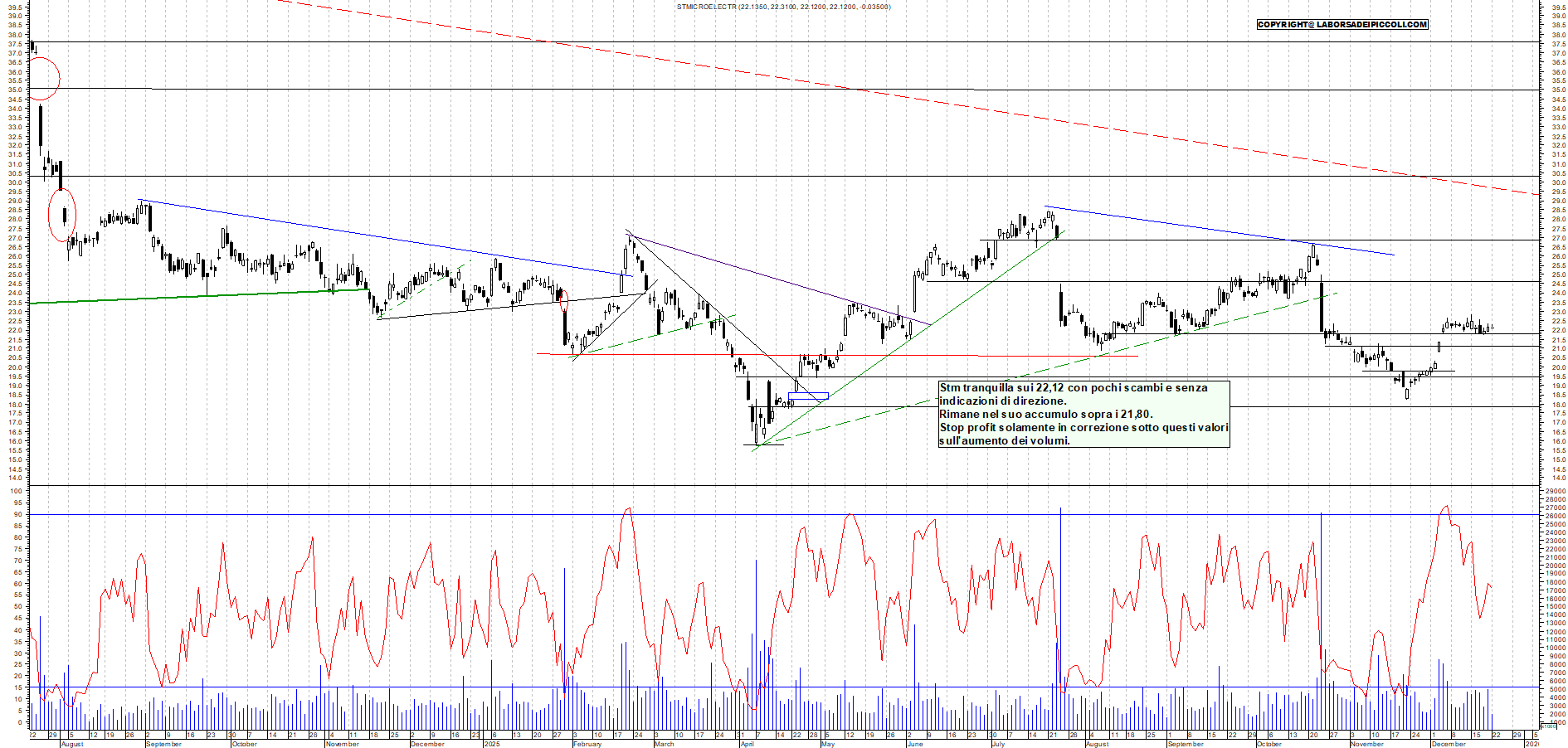Select the descending red dashed trendline
This screenshot has width=1568, height=748.
click(x=830, y=83)
